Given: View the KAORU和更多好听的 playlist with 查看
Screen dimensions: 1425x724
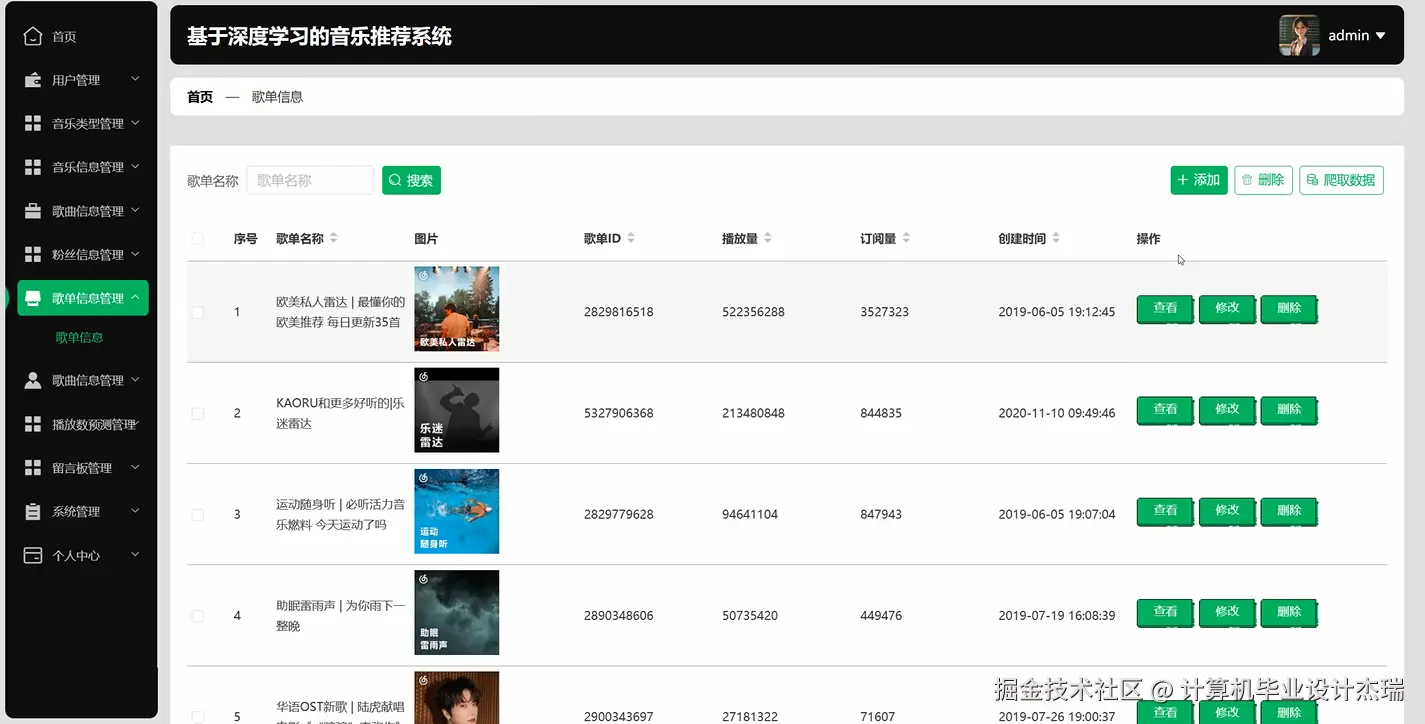Looking at the screenshot, I should (x=1165, y=410).
